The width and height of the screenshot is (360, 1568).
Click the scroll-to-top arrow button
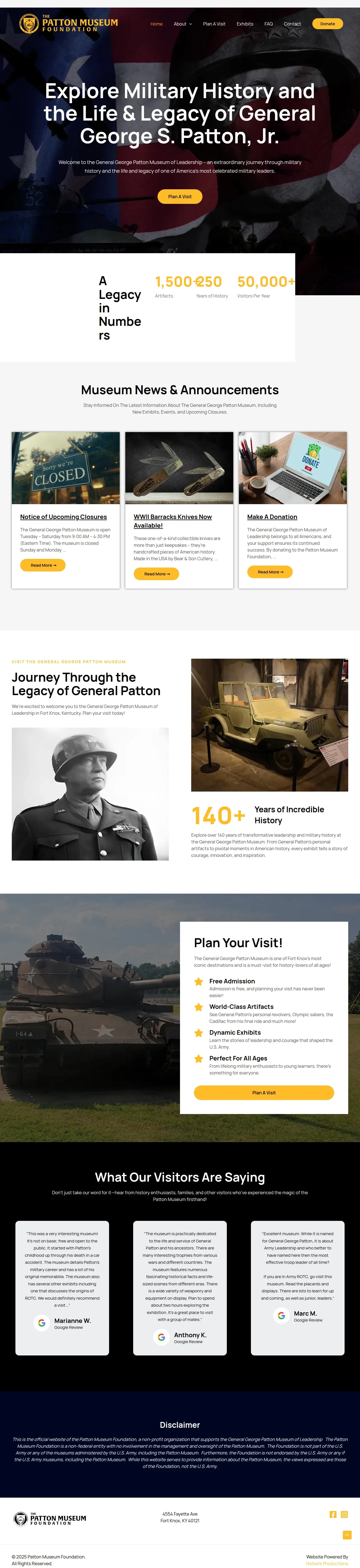pos(347,1535)
